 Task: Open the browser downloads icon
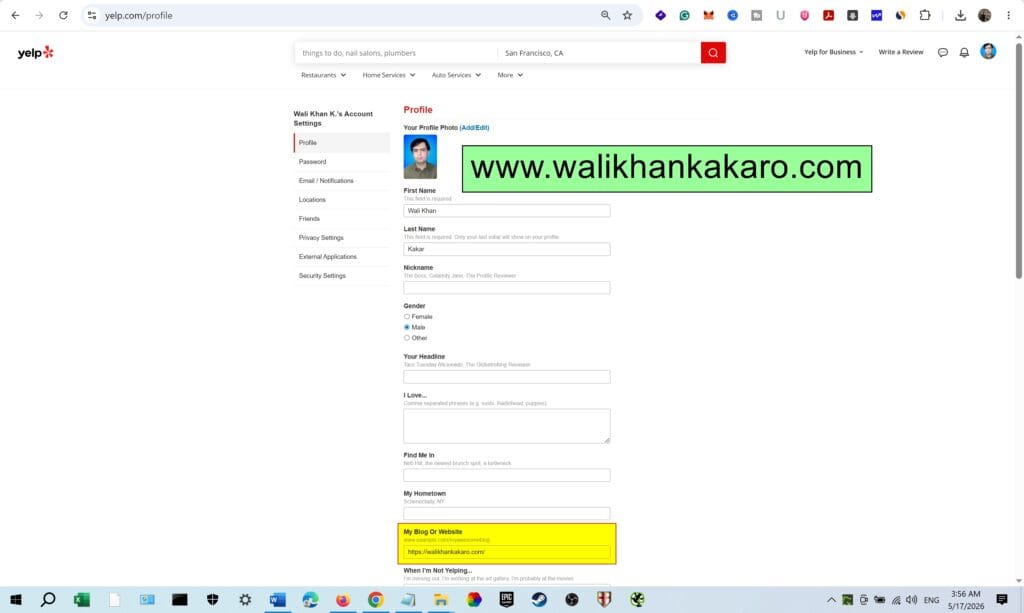960,15
